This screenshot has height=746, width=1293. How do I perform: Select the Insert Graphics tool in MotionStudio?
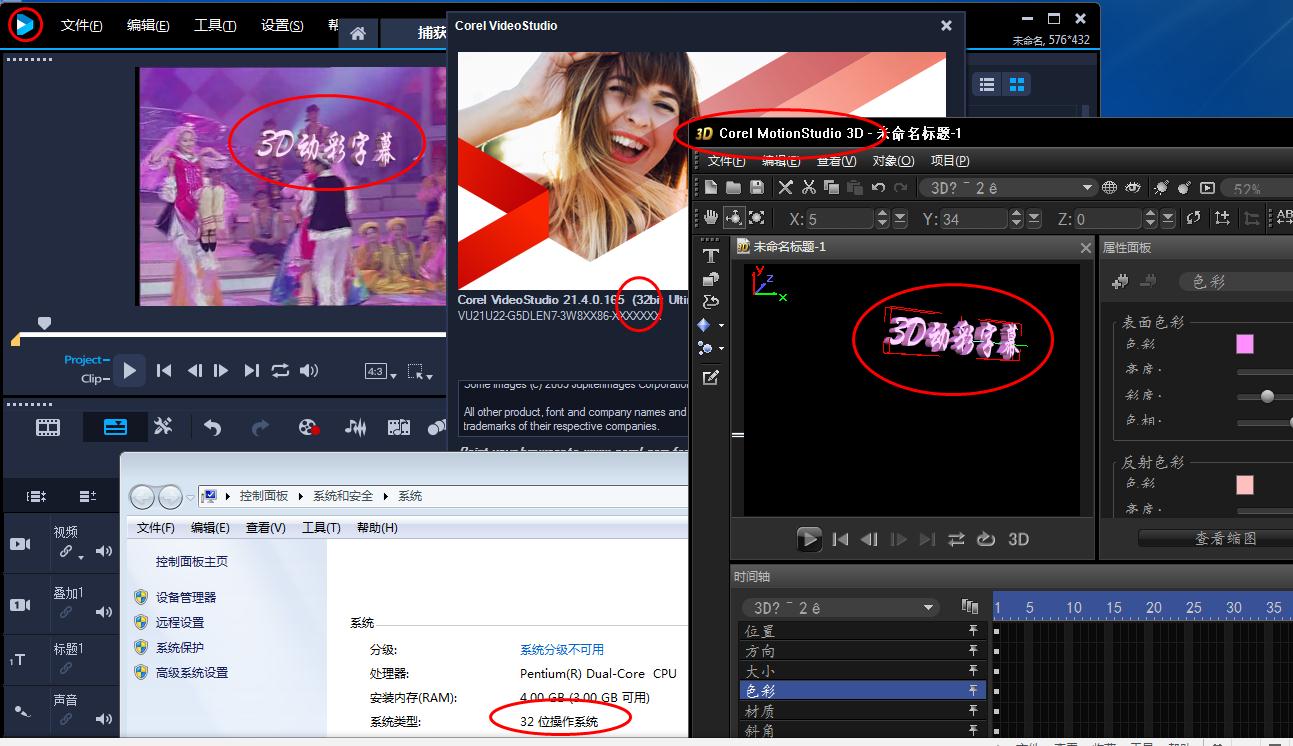click(x=710, y=302)
